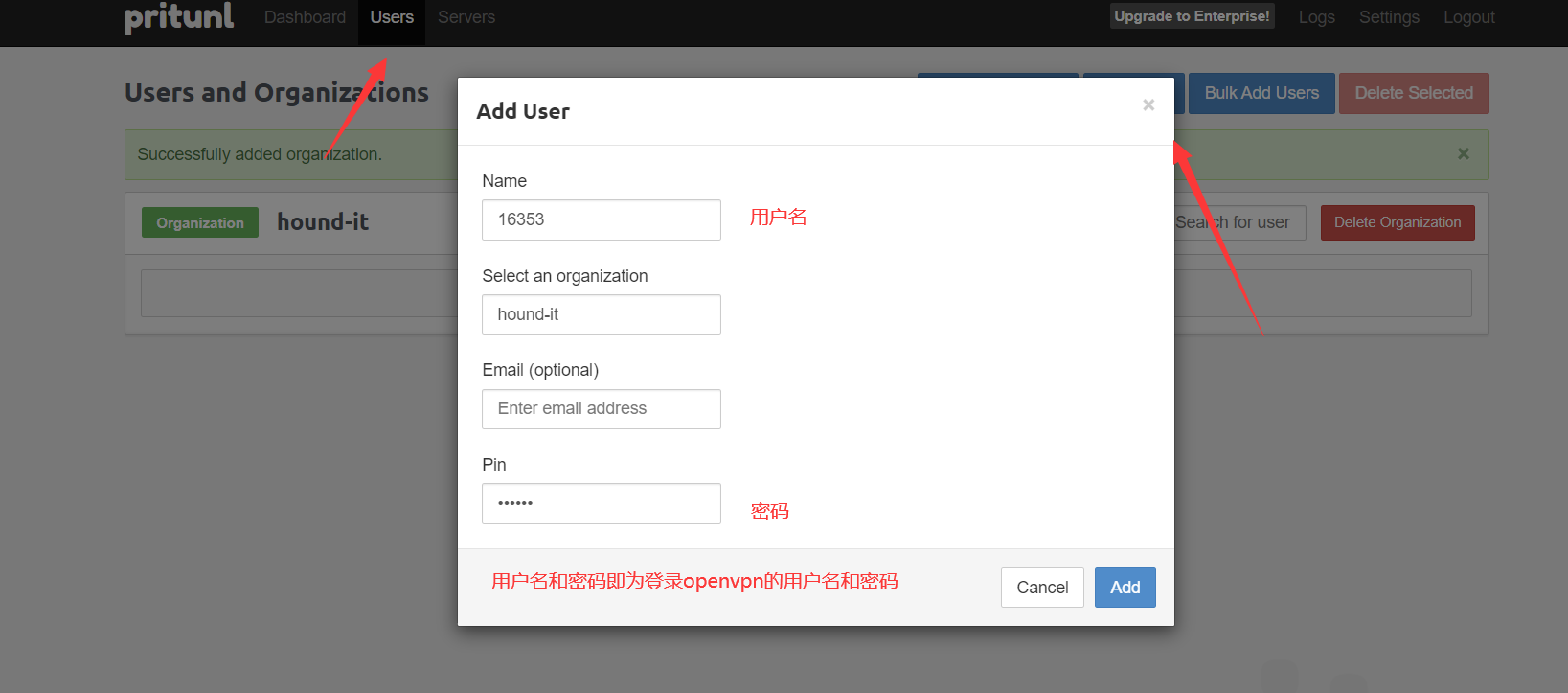Click Delete Organization button
The width and height of the screenshot is (1568, 693).
pyautogui.click(x=1398, y=222)
